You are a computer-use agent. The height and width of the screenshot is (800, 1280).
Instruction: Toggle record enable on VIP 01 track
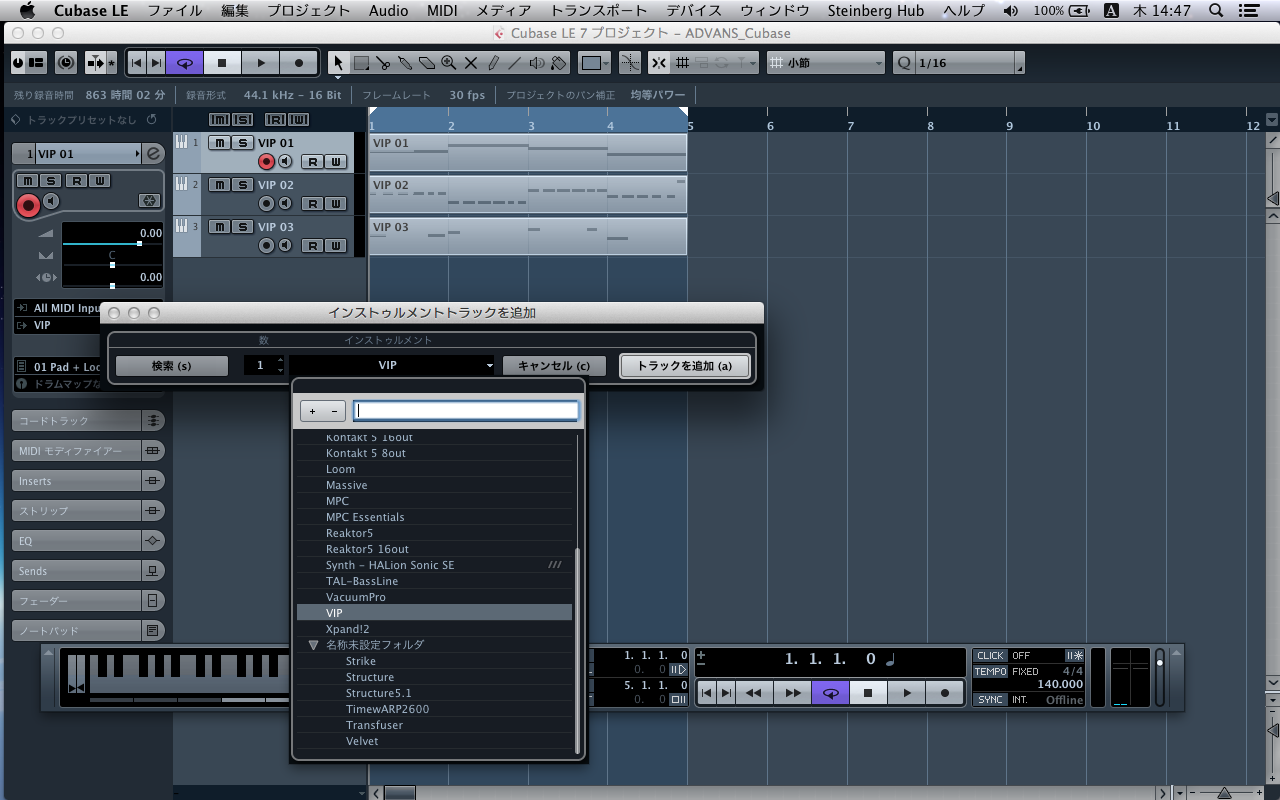pos(266,162)
